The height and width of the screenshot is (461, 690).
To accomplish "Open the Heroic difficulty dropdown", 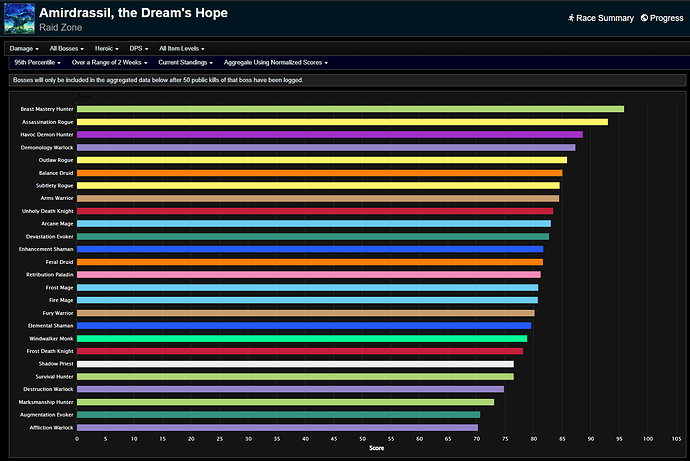I will pyautogui.click(x=110, y=48).
